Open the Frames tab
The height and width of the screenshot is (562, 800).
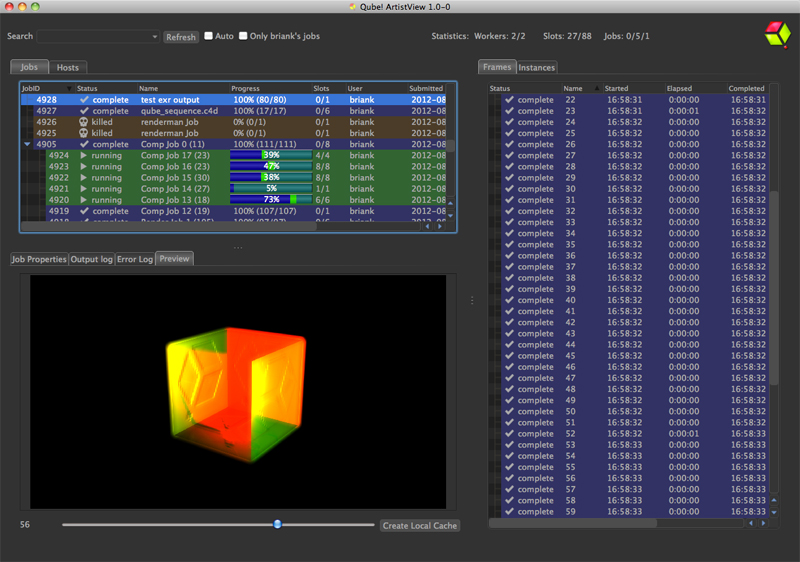497,67
